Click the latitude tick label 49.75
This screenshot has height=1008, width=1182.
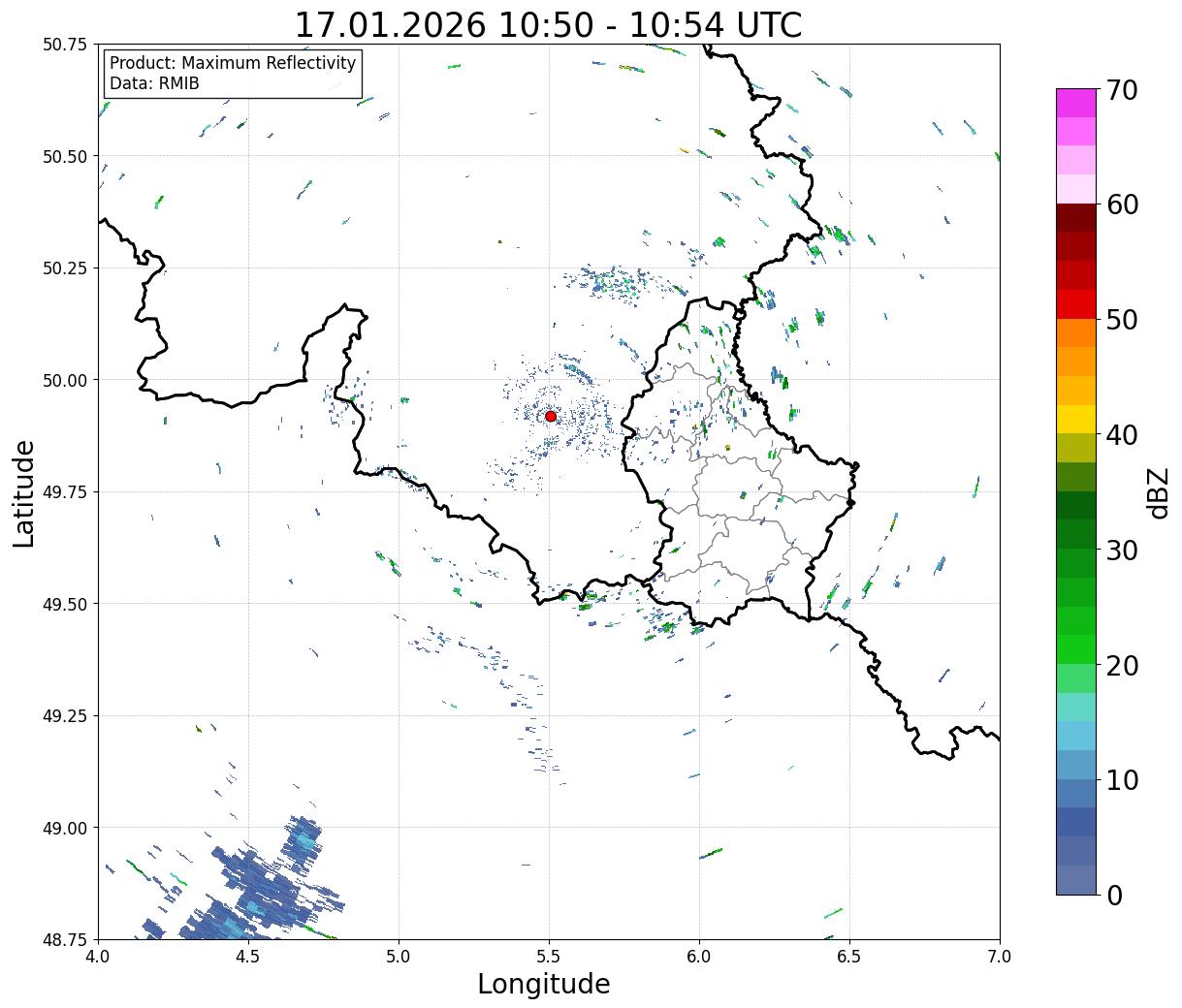pos(65,492)
